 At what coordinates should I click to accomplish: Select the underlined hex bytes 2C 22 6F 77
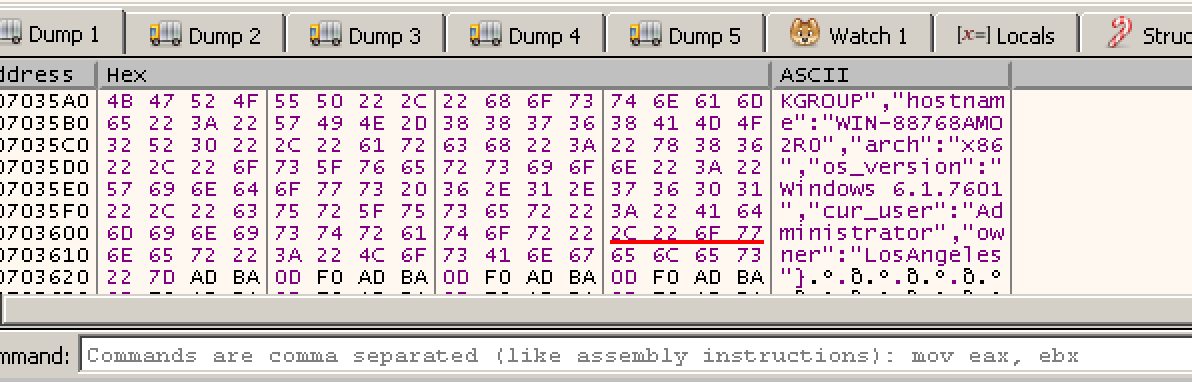686,232
